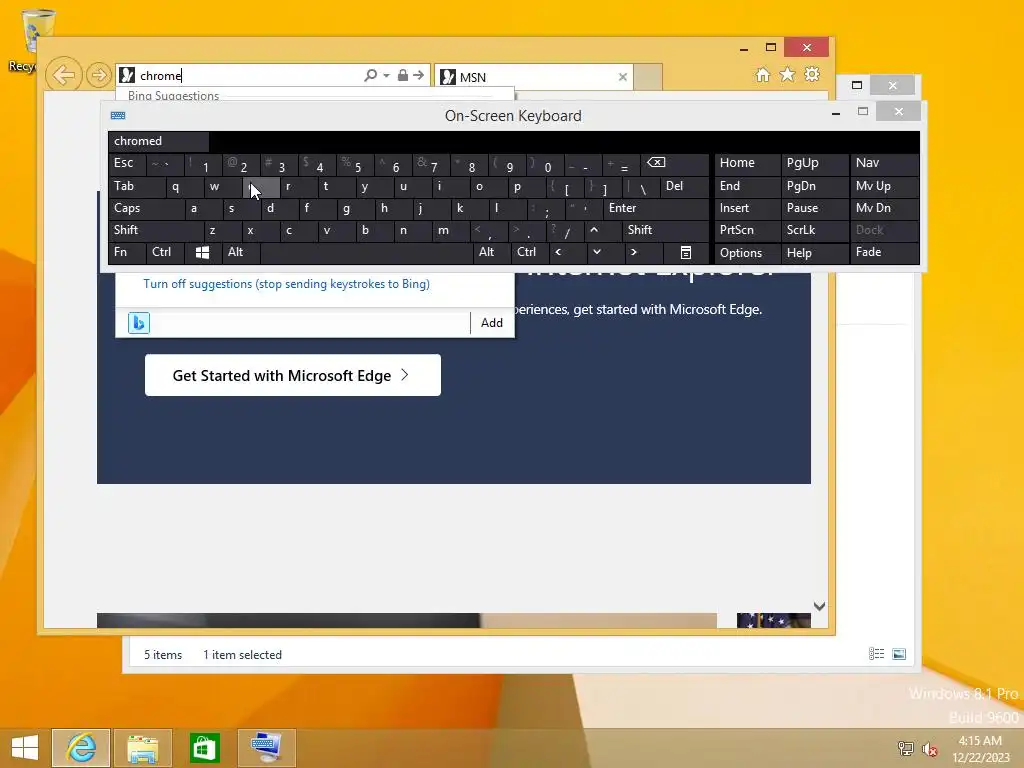The width and height of the screenshot is (1024, 768).
Task: Click the letter d key
Action: coord(279,208)
